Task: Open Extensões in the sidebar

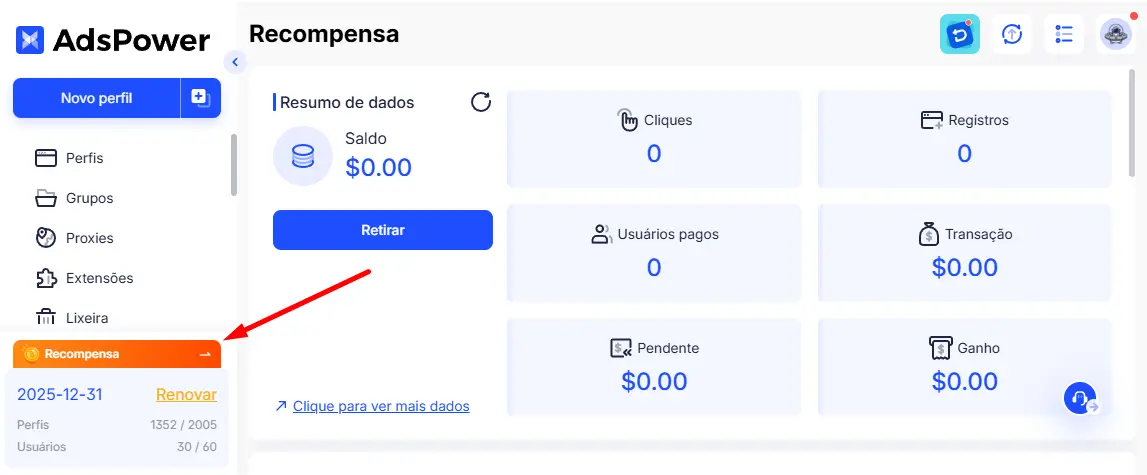Action: tap(99, 278)
